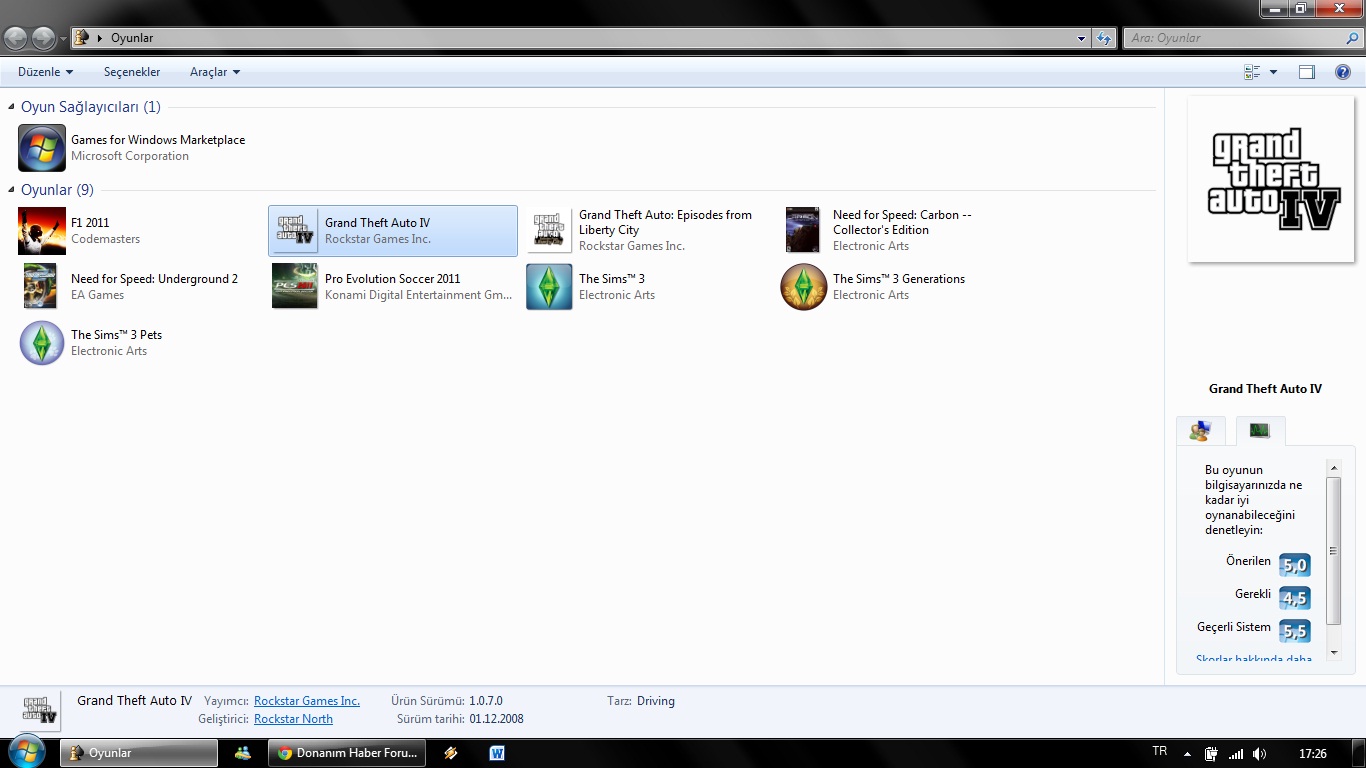The width and height of the screenshot is (1366, 768).
Task: Open the view options dropdown arrow
Action: 1273,72
